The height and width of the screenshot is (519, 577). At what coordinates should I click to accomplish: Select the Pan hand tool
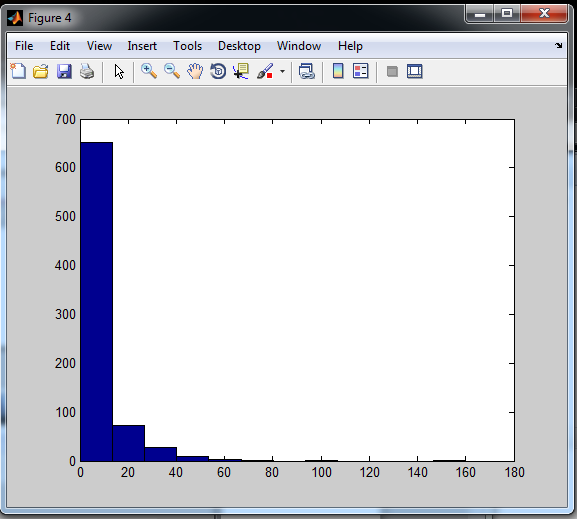(195, 71)
